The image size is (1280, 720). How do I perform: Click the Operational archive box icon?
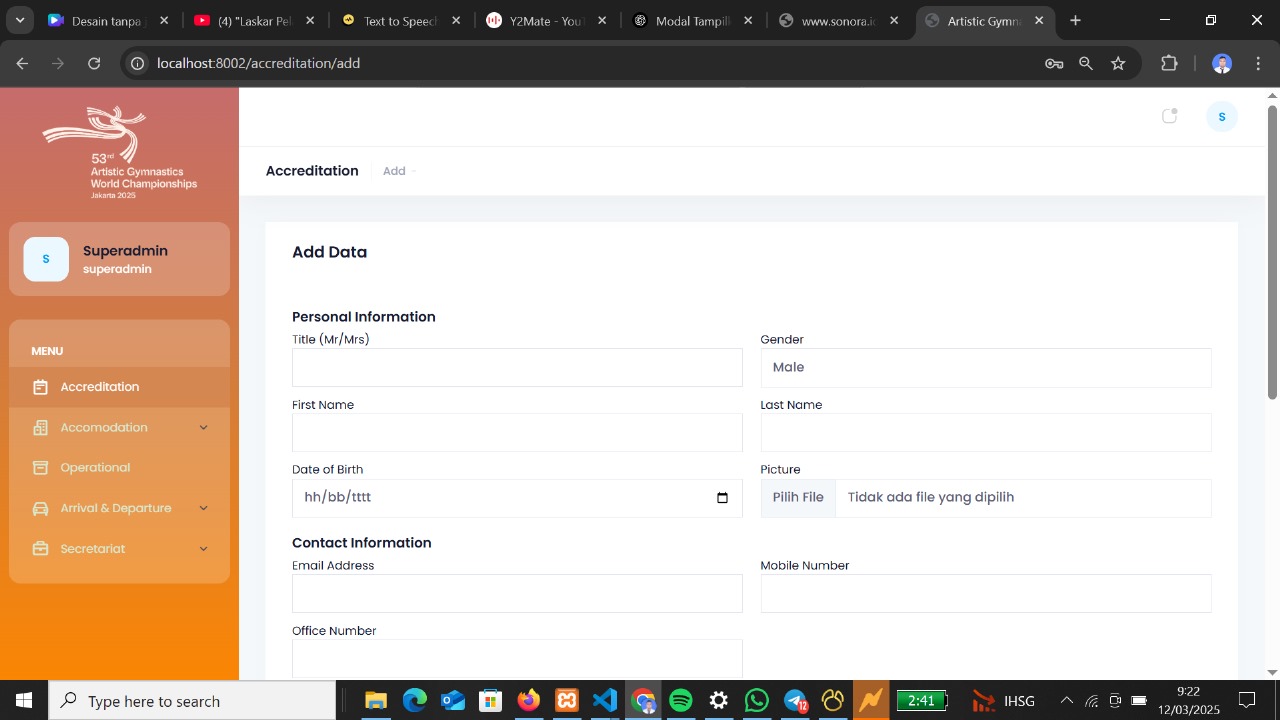click(x=40, y=468)
